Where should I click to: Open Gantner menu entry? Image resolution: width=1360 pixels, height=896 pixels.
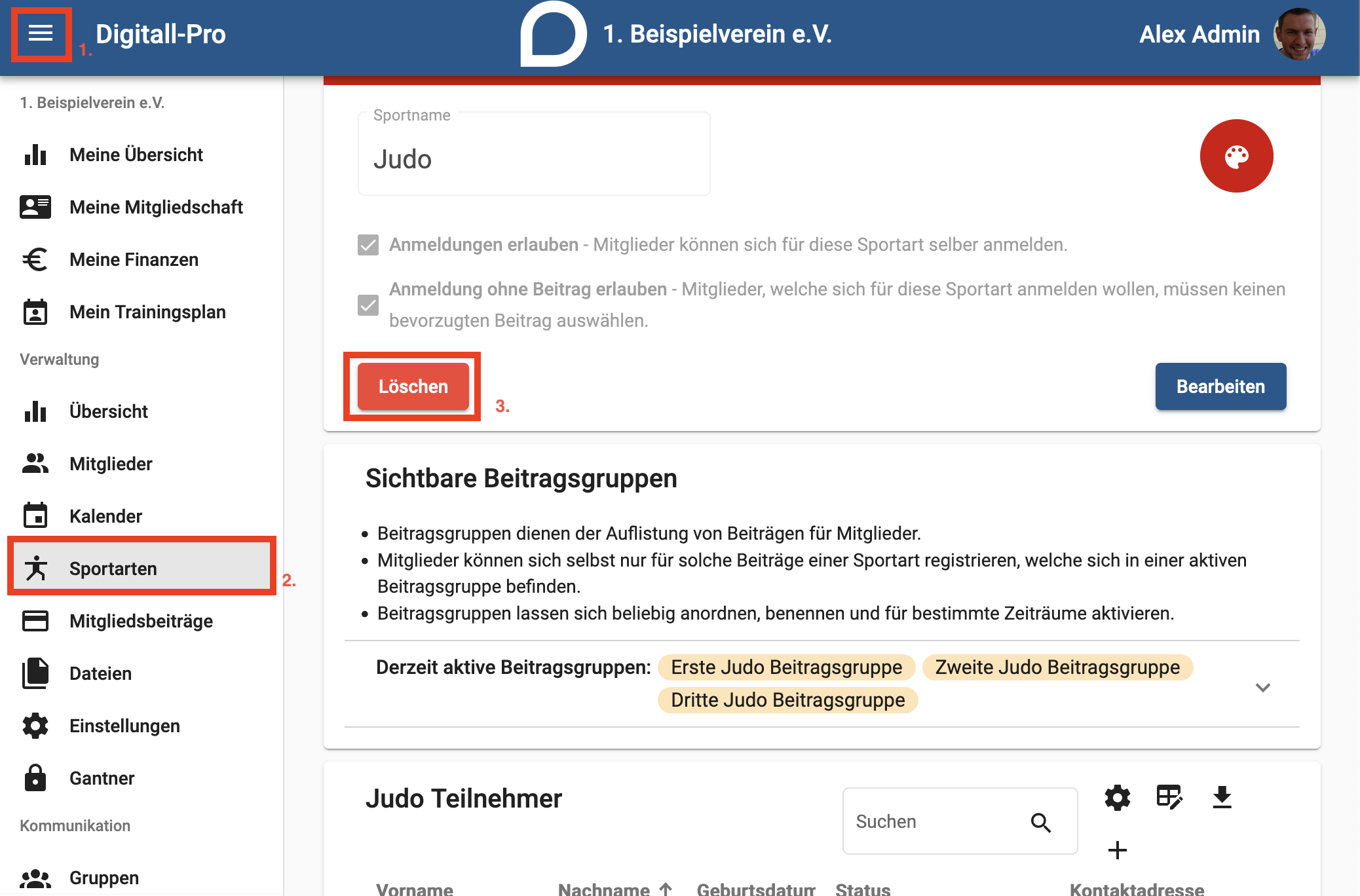click(x=142, y=778)
